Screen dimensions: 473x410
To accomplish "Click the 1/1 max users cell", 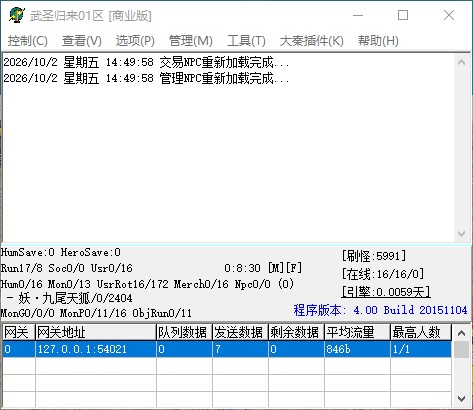I will (421, 349).
